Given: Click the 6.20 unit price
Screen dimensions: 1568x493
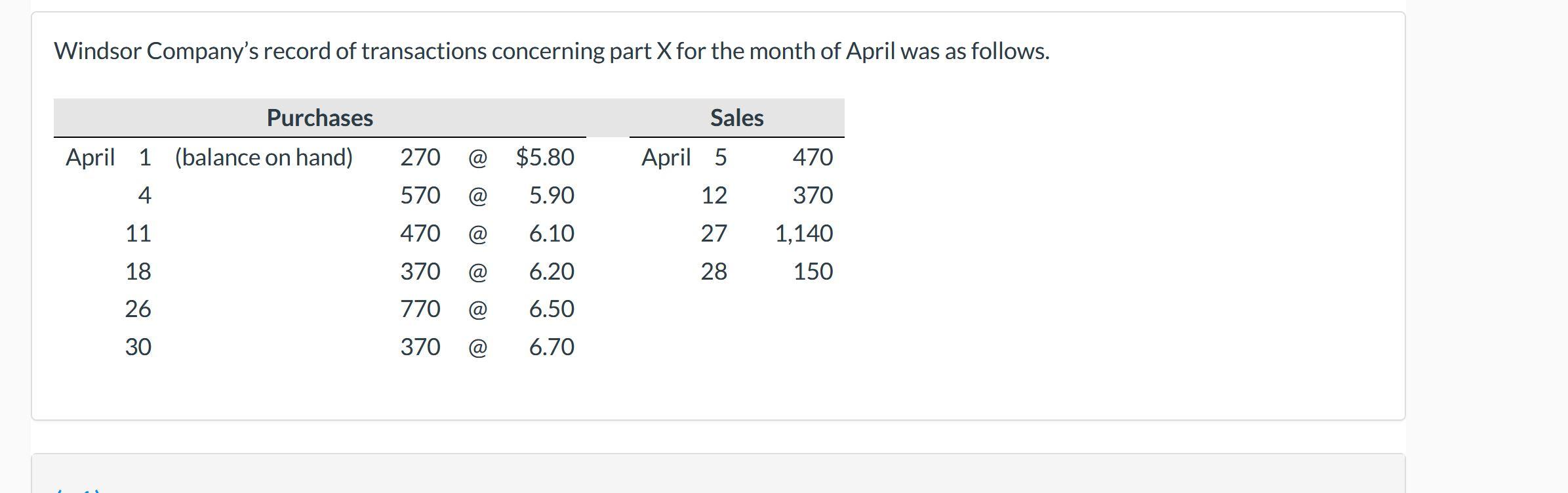Looking at the screenshot, I should 551,272.
